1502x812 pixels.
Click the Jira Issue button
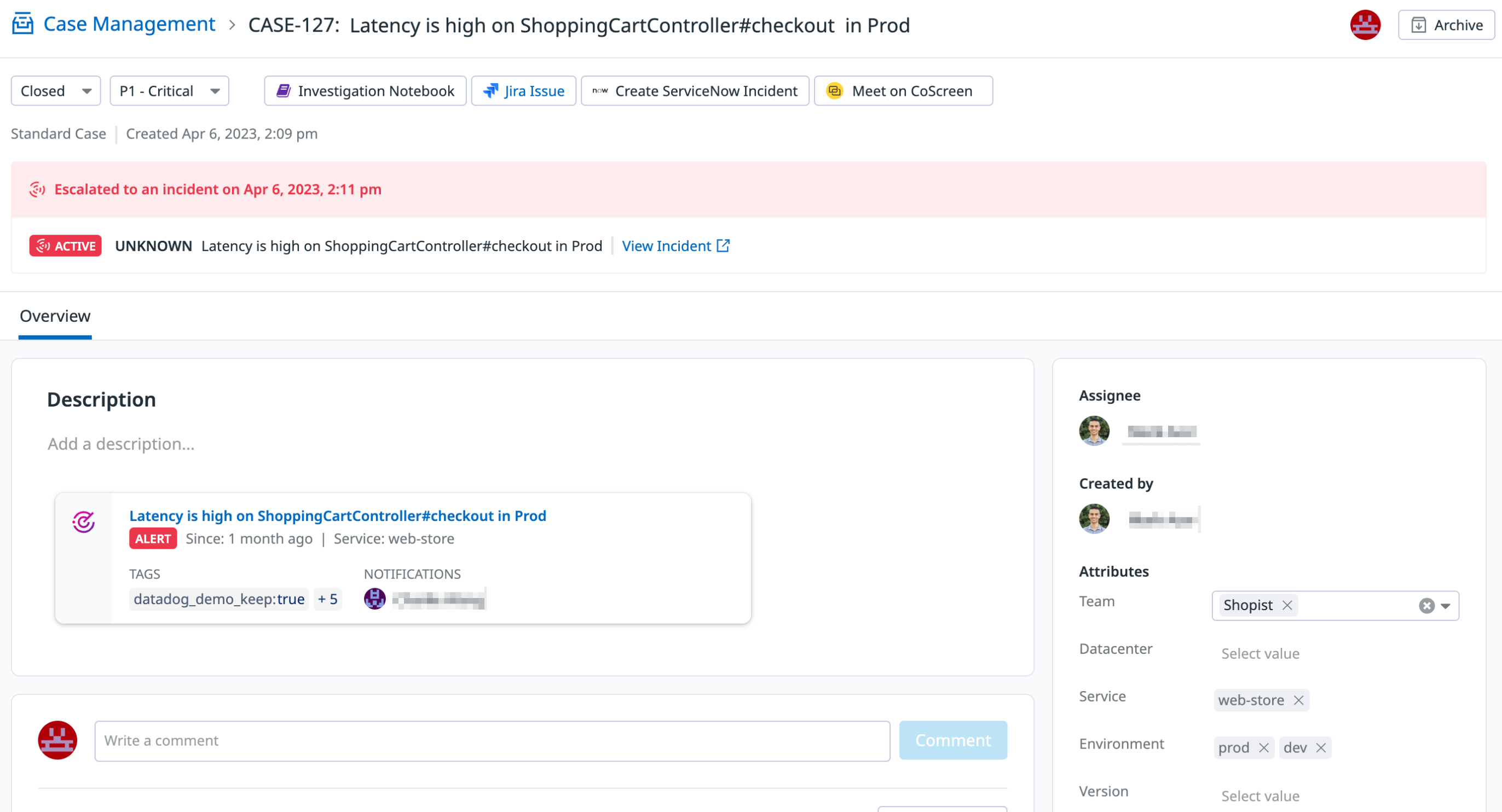point(523,91)
